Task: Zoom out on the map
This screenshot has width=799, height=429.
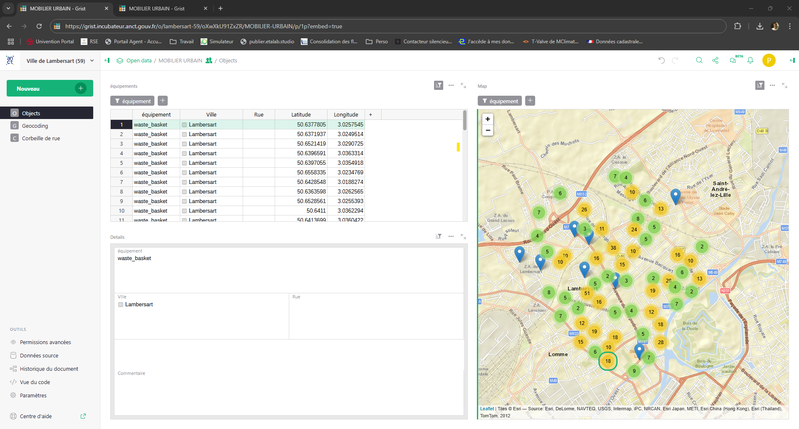Action: (487, 130)
